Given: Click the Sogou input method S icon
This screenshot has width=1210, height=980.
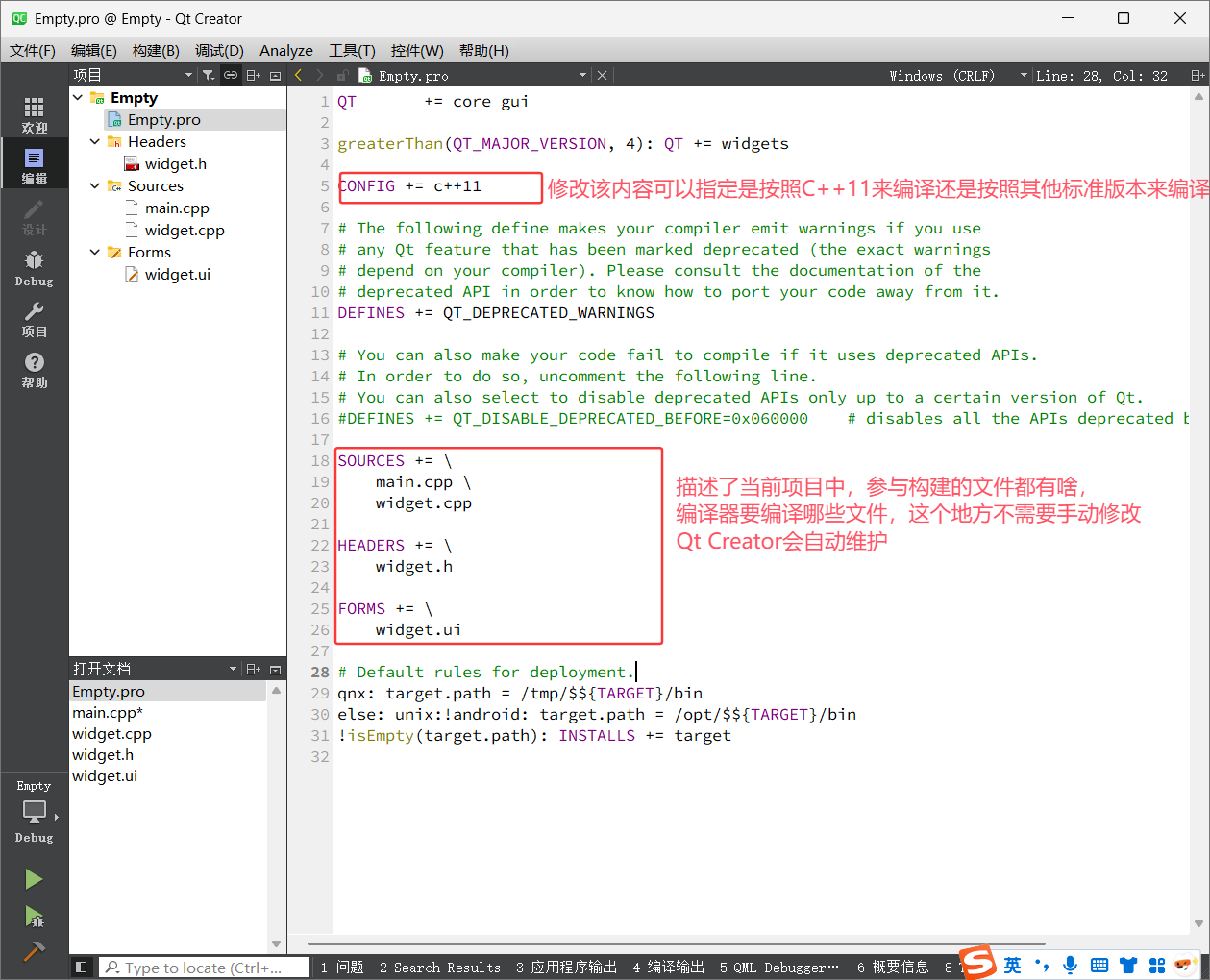Looking at the screenshot, I should (978, 963).
